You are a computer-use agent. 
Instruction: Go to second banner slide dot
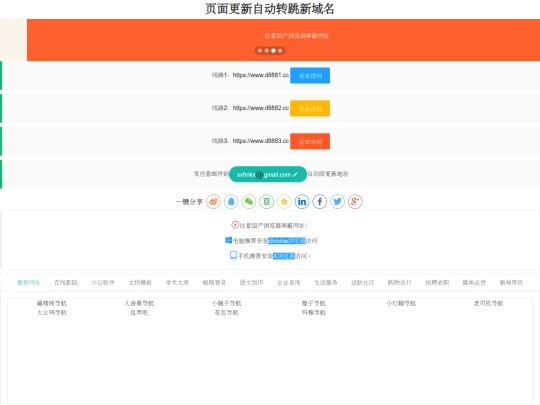[x=267, y=51]
